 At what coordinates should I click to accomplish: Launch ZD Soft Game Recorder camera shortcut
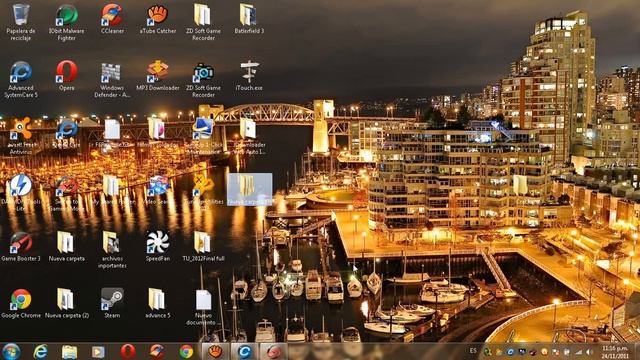(203, 79)
